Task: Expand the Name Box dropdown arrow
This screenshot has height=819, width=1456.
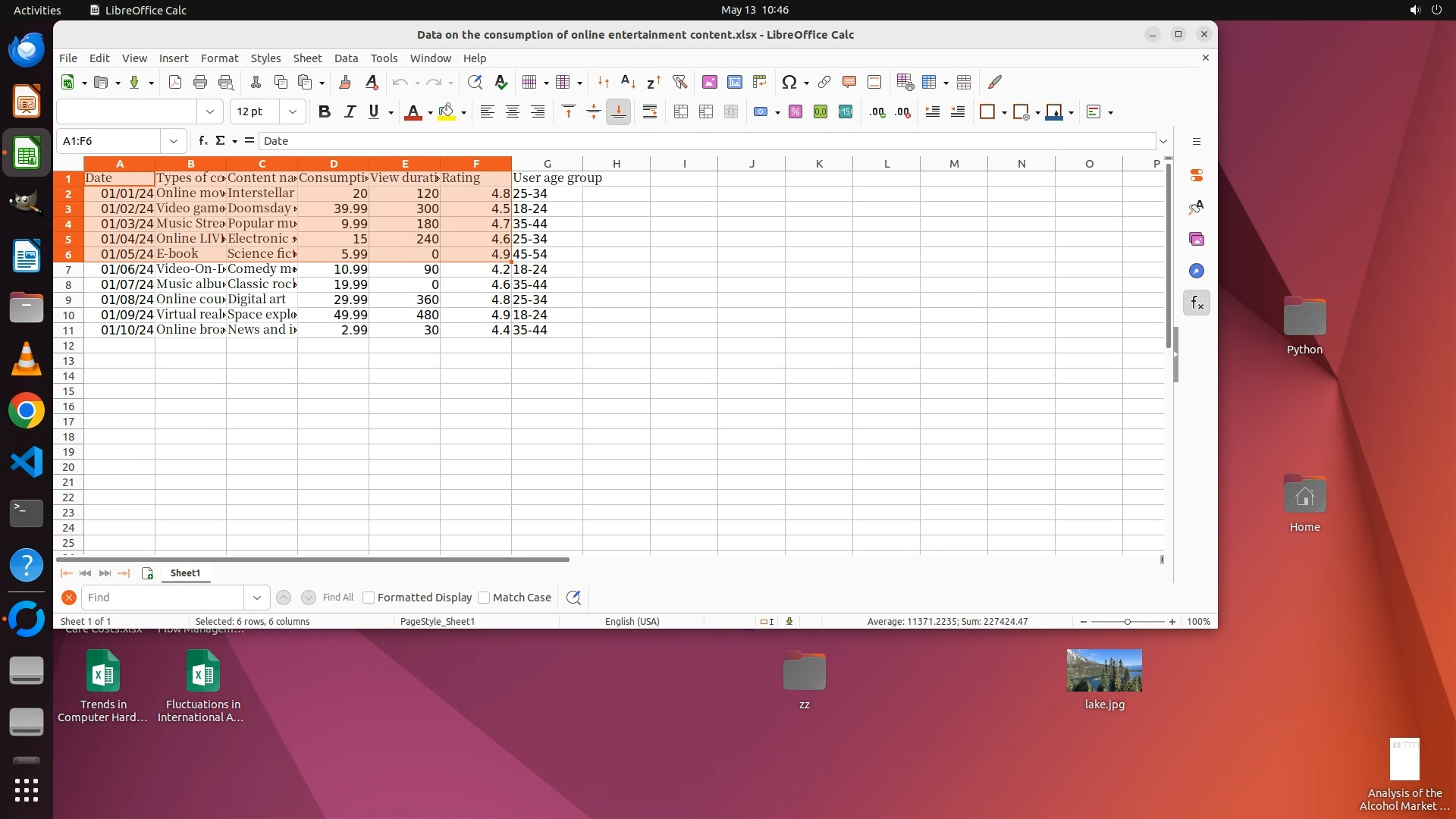Action: click(174, 141)
